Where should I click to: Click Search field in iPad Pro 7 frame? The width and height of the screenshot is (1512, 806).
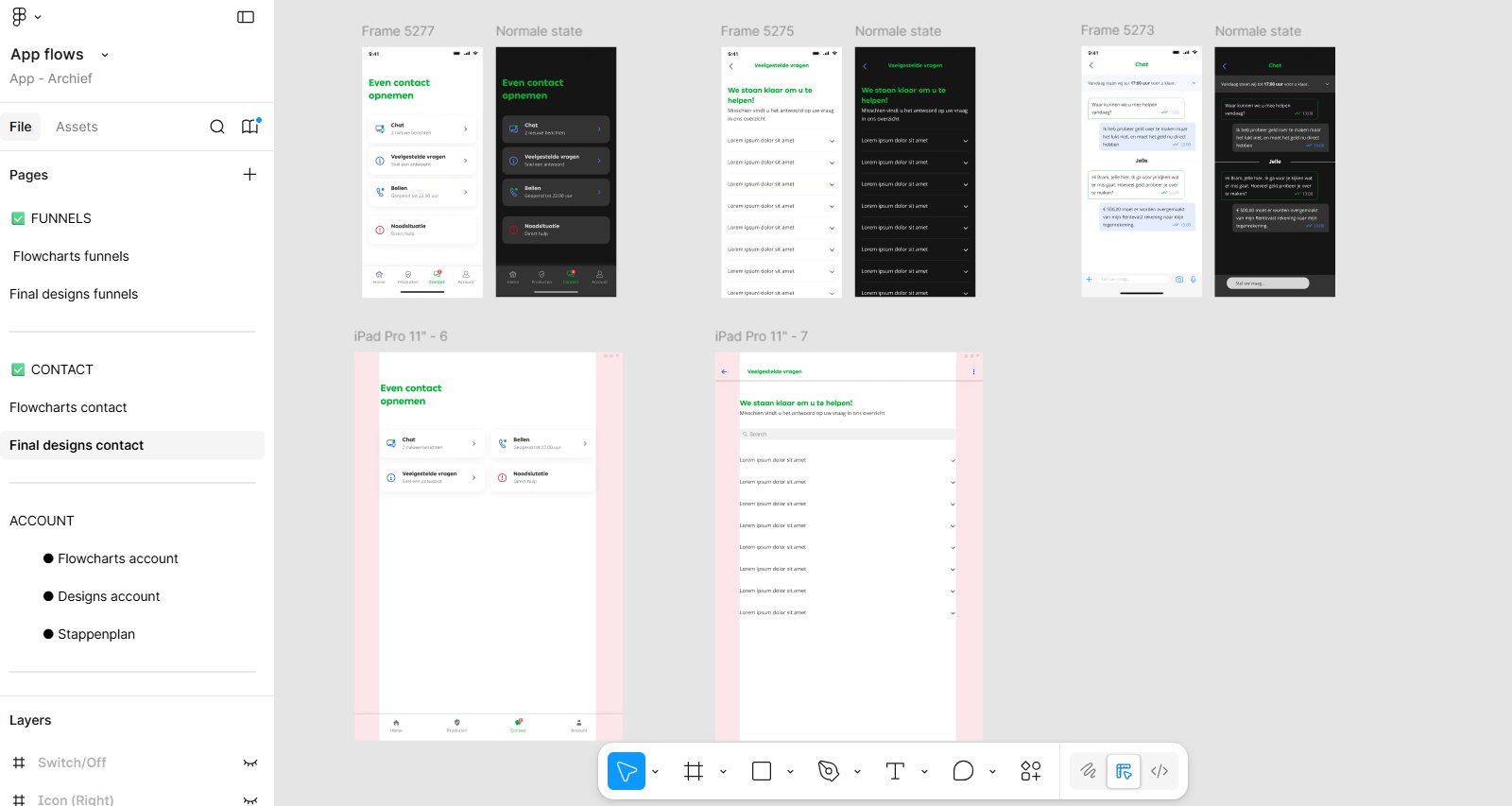point(848,435)
